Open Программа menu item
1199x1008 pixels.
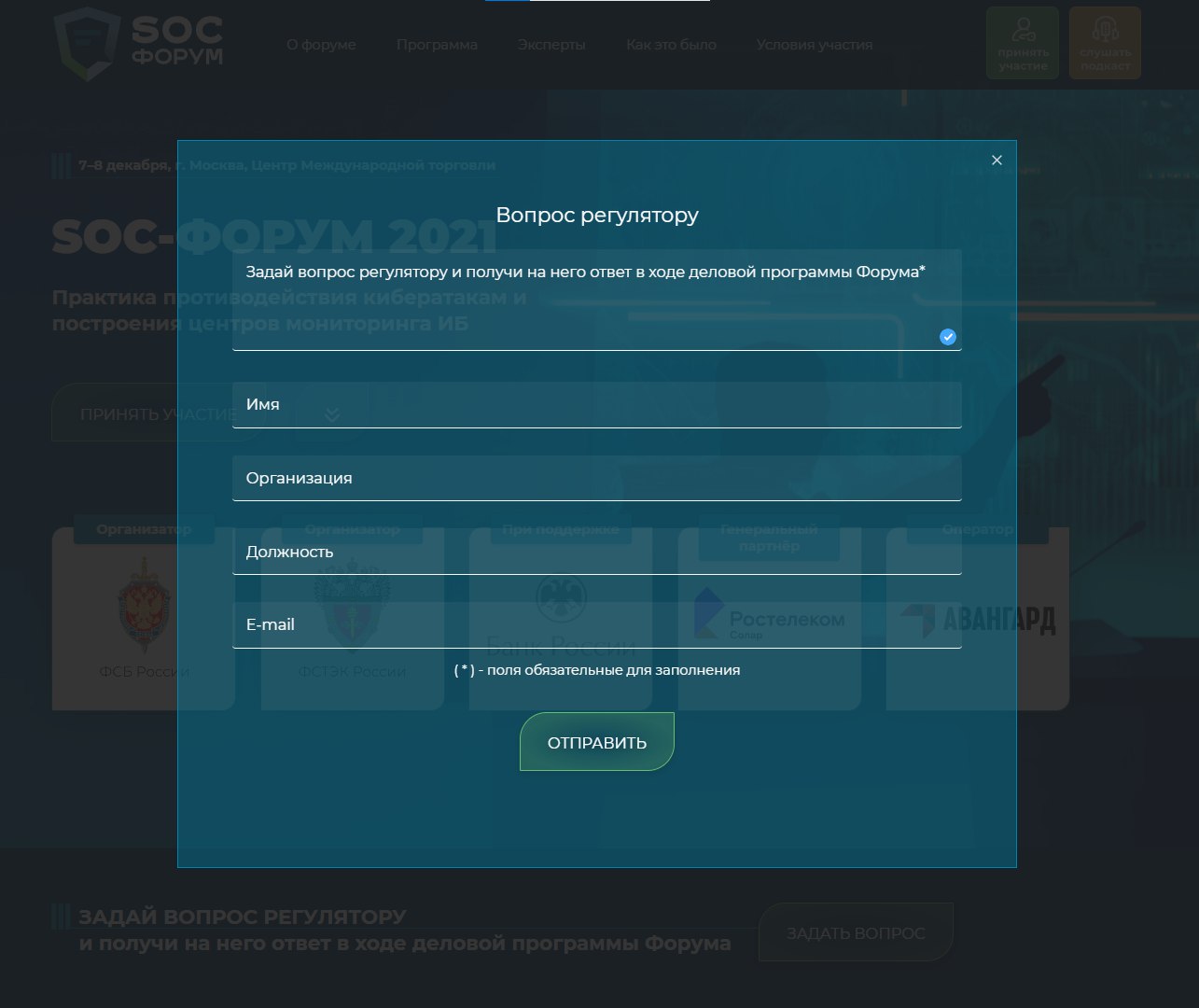[437, 45]
